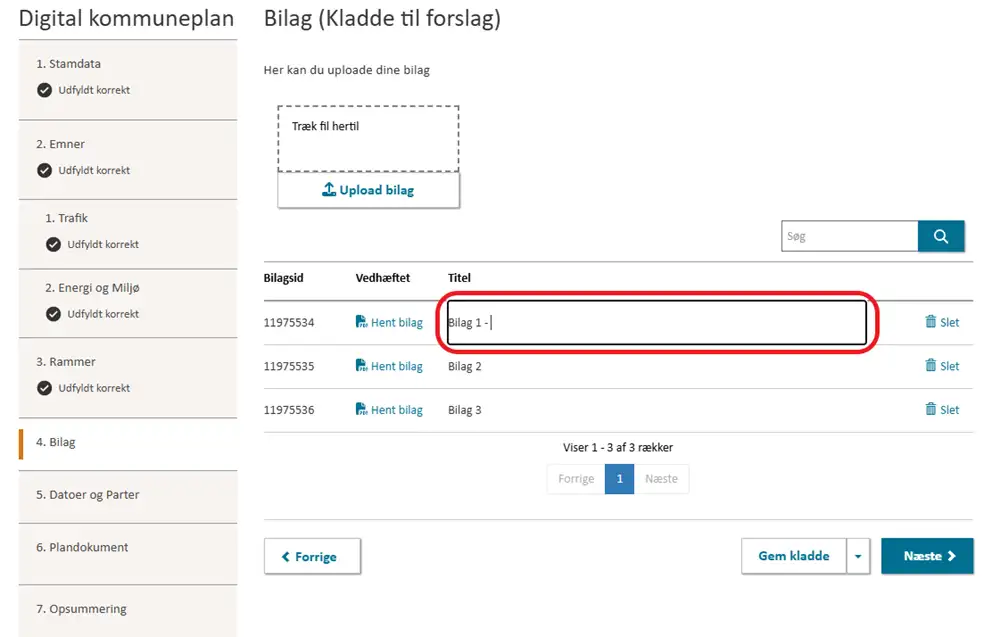The height and width of the screenshot is (637, 992).
Task: Open step 5. Datoer og Parter
Action: pos(94,495)
